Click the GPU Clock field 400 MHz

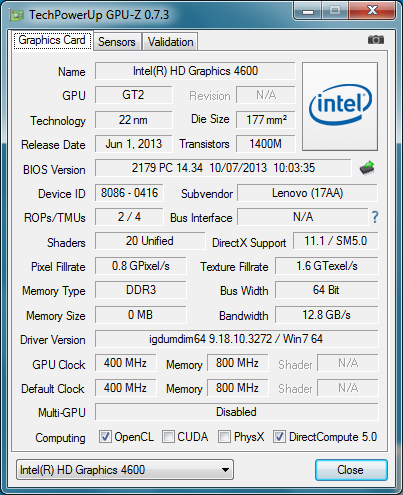(x=125, y=363)
